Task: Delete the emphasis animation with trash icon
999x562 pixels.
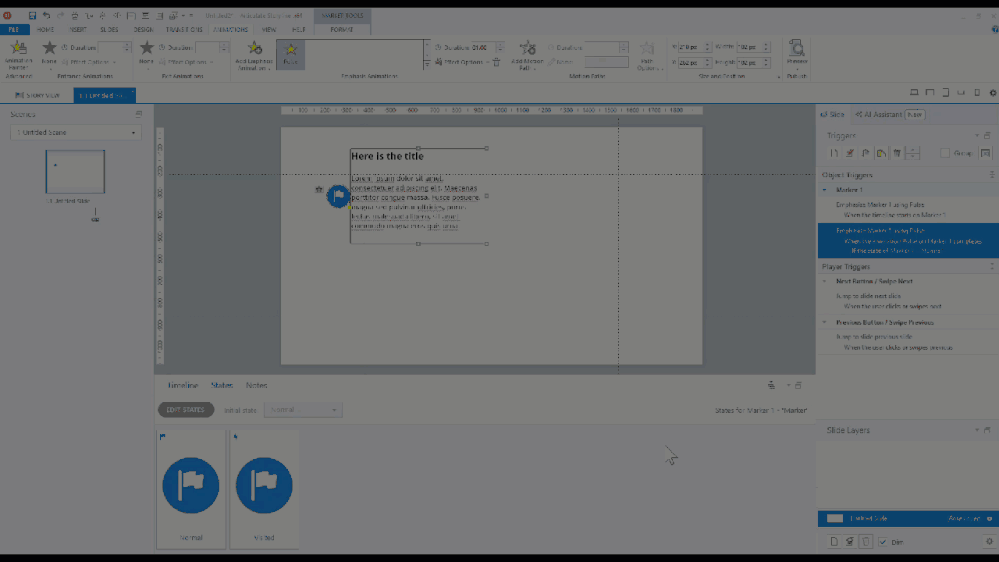Action: click(496, 62)
